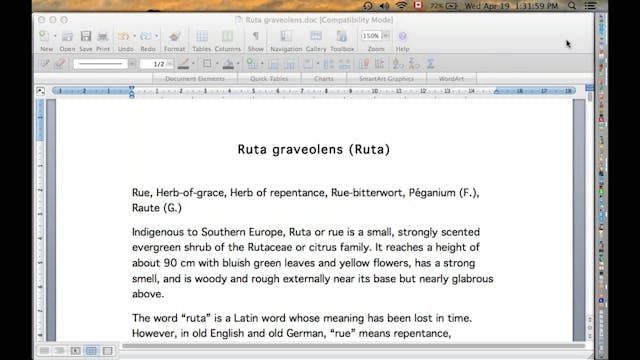
Task: Select the table Eraser tool
Action: pyautogui.click(x=60, y=64)
